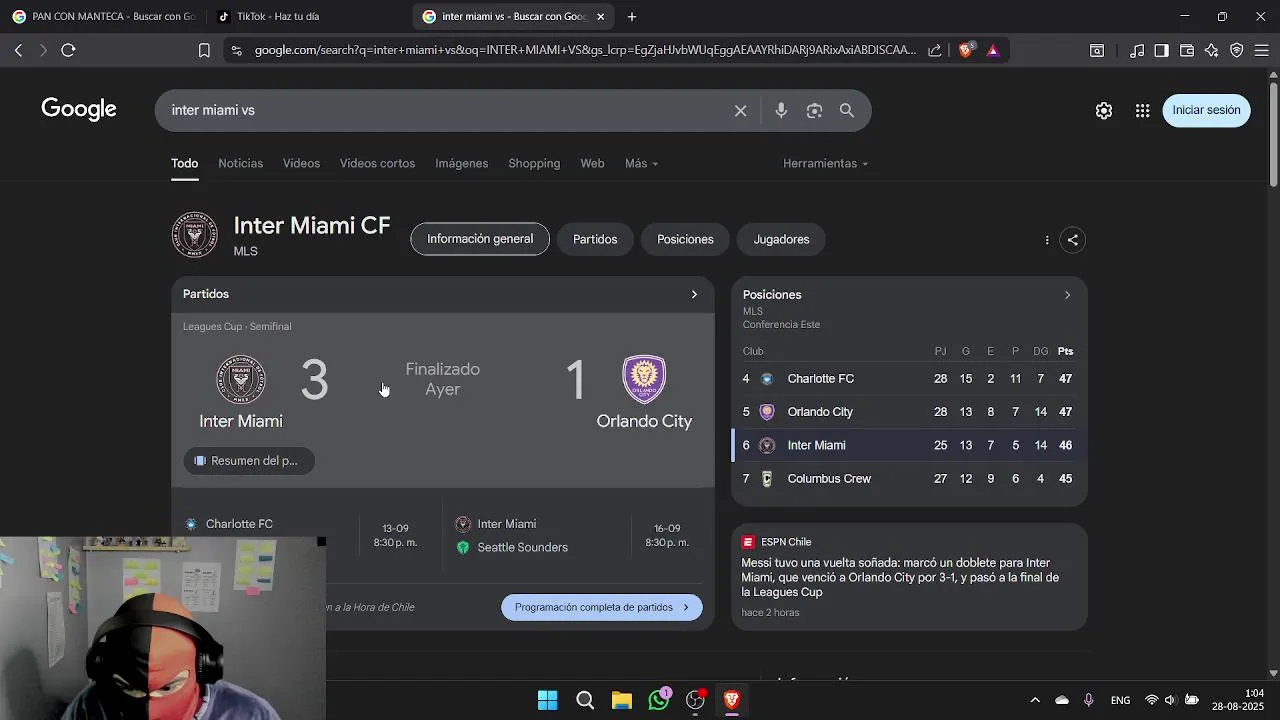Expand the Más search filter dropdown
The height and width of the screenshot is (720, 1280).
[x=641, y=163]
